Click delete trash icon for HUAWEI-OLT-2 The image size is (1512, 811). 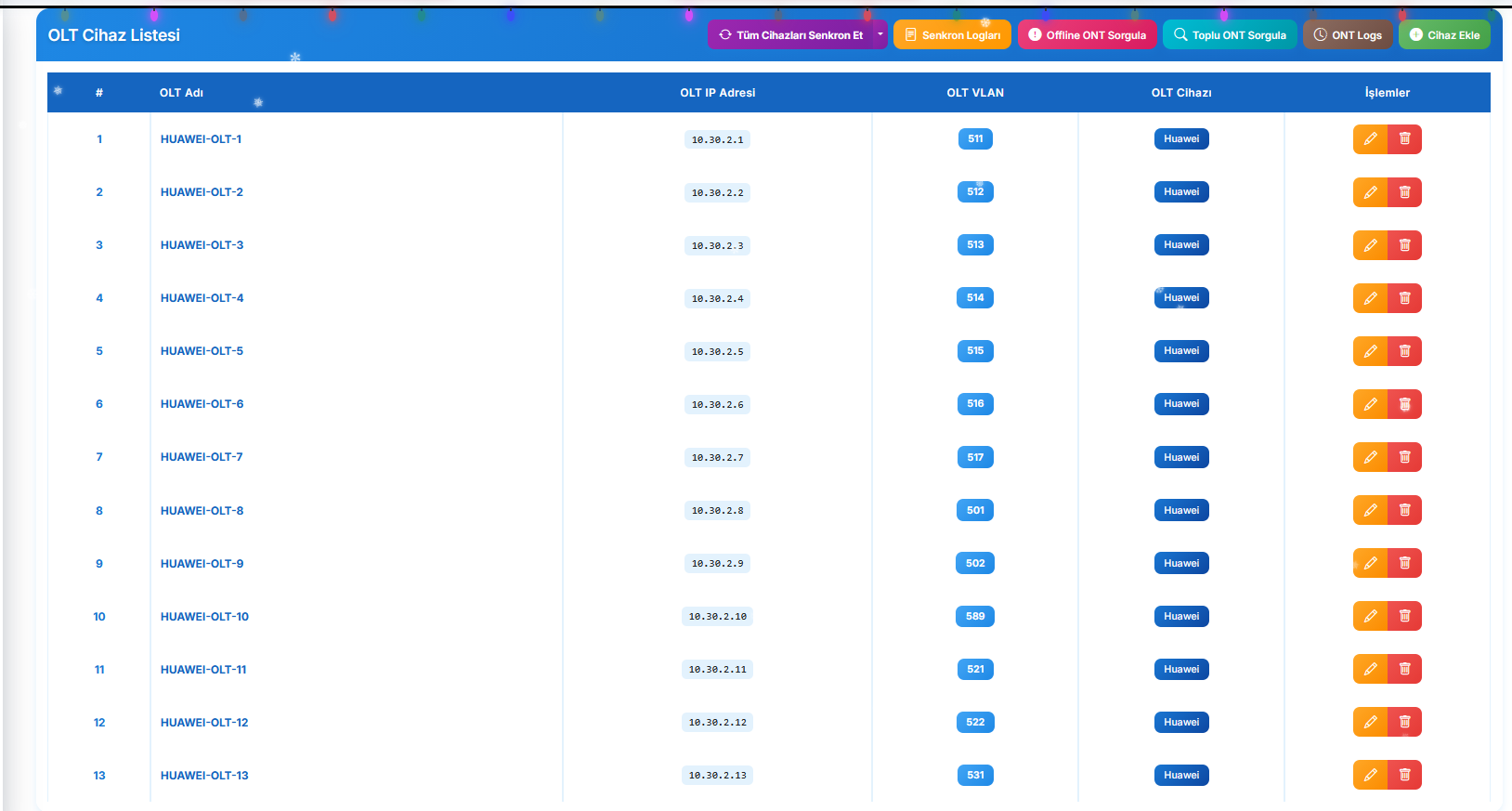(x=1404, y=192)
